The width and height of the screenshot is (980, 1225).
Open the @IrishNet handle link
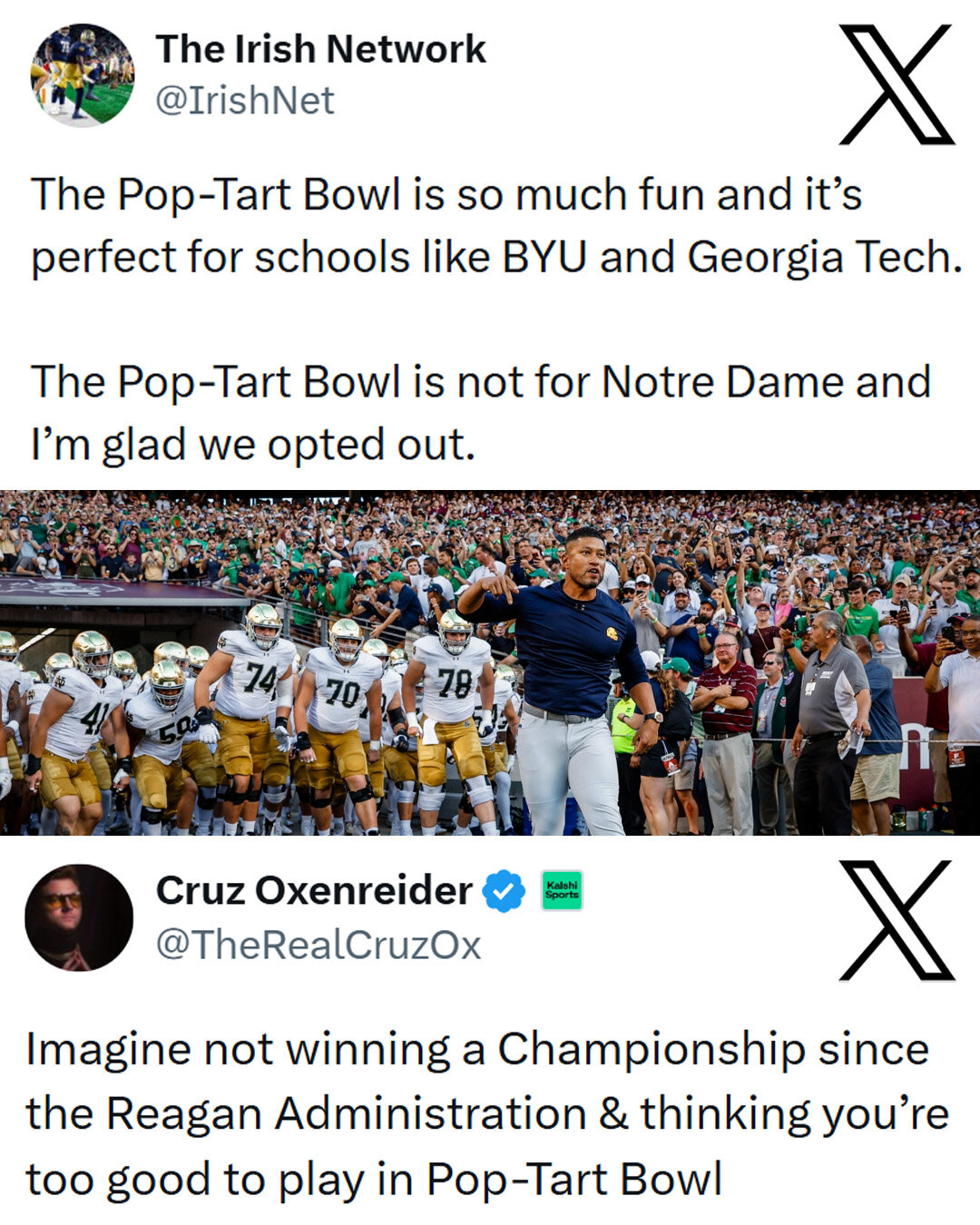point(245,101)
